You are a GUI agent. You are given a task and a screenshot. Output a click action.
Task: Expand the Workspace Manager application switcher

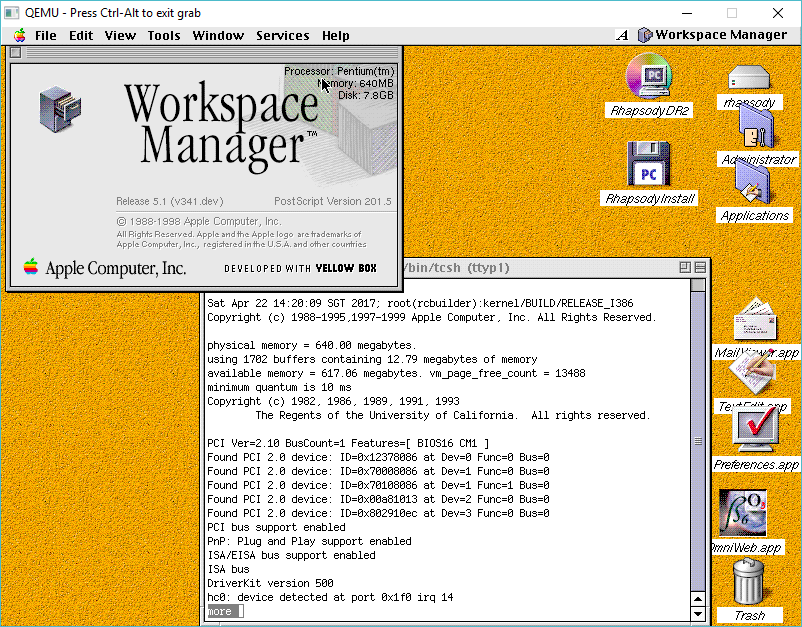(x=711, y=35)
